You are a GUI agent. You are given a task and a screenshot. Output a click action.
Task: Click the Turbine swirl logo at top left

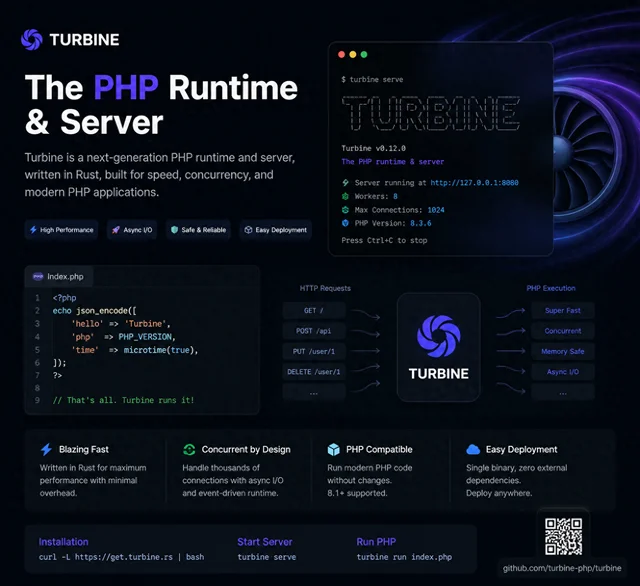(x=32, y=40)
